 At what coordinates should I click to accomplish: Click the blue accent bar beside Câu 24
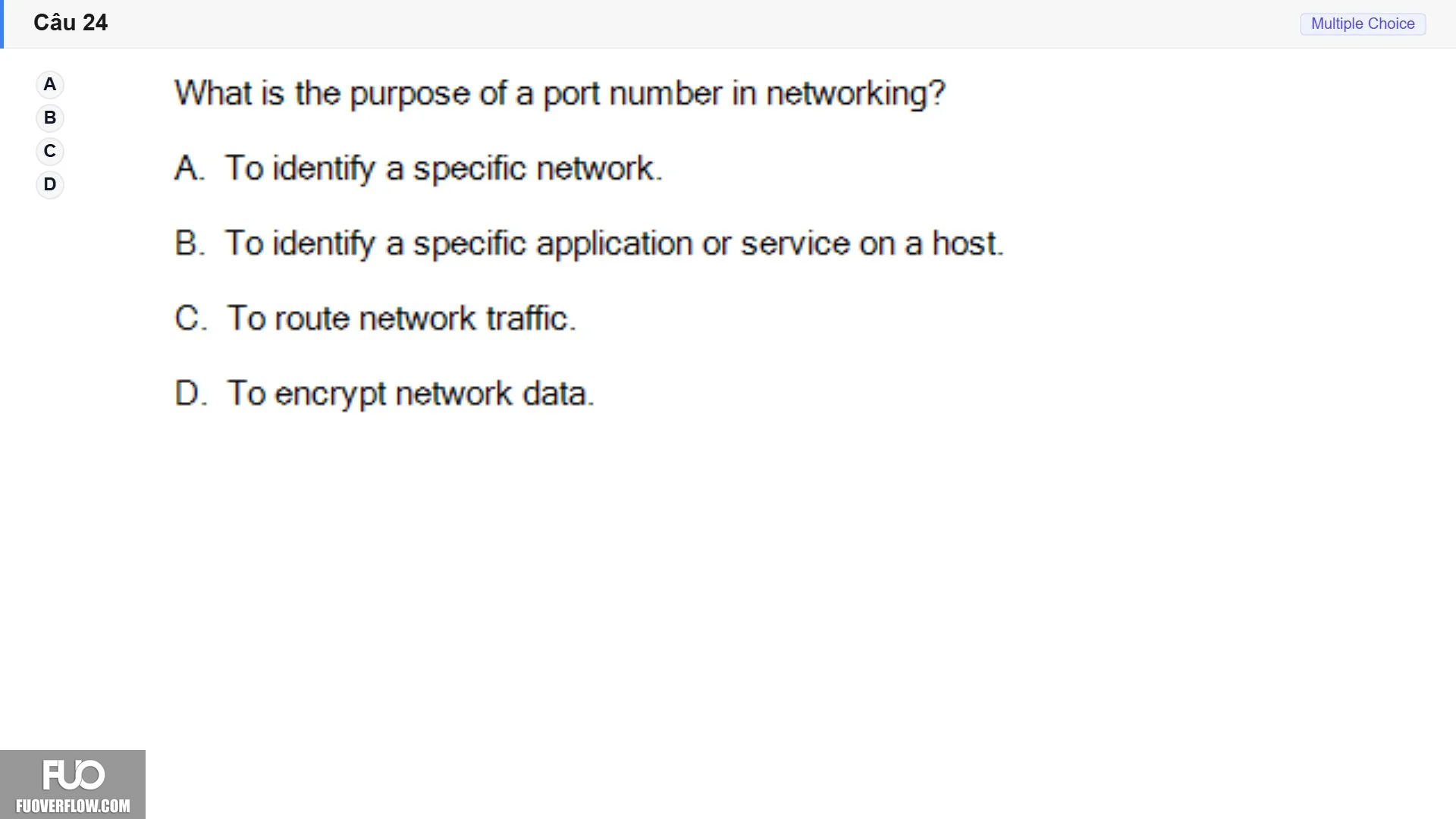(2, 24)
